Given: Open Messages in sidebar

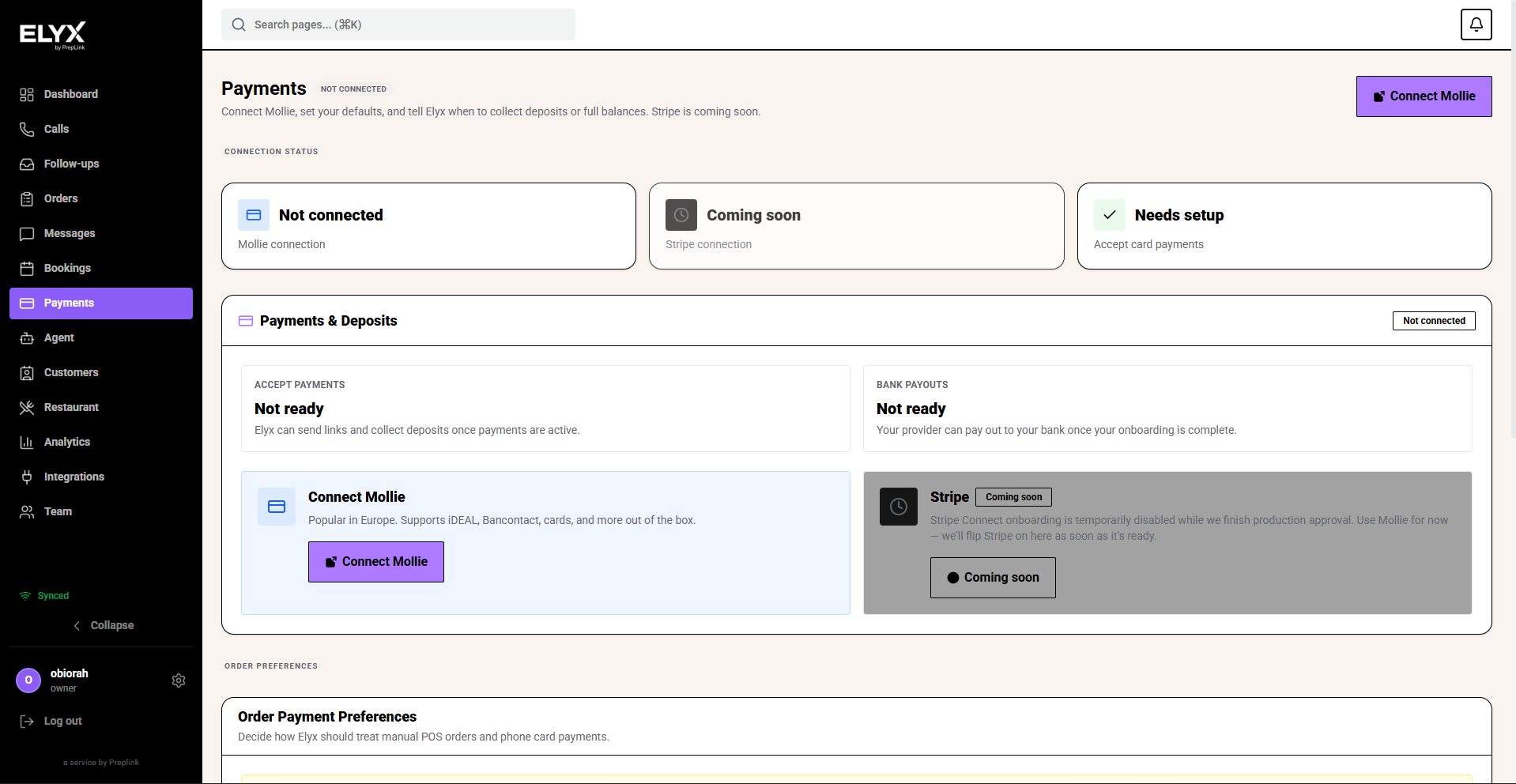Looking at the screenshot, I should tap(101, 234).
